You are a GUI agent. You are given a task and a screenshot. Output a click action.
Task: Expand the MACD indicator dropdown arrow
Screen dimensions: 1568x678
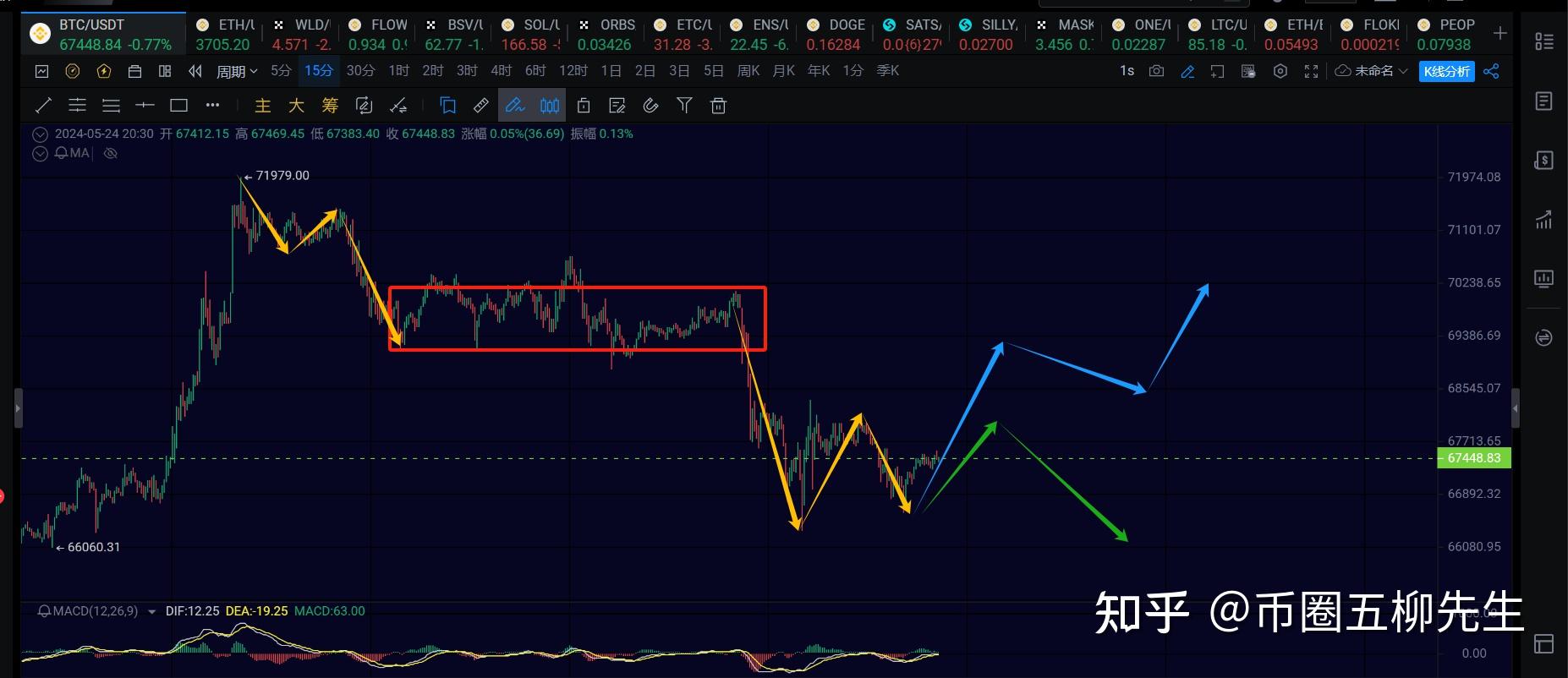click(151, 611)
